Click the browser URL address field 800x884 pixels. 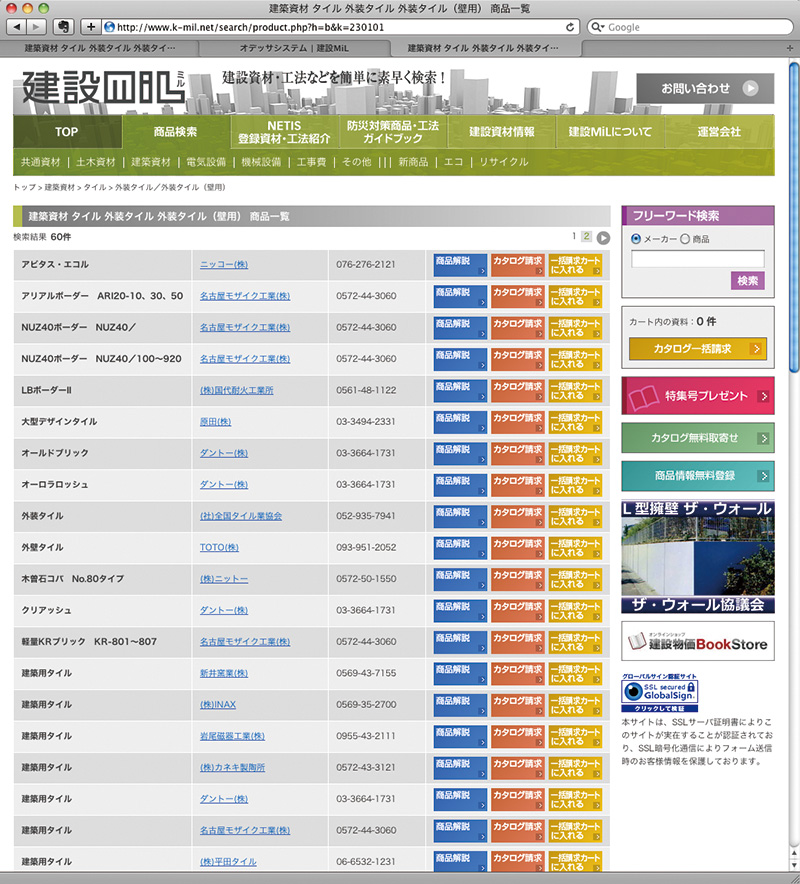tap(341, 27)
